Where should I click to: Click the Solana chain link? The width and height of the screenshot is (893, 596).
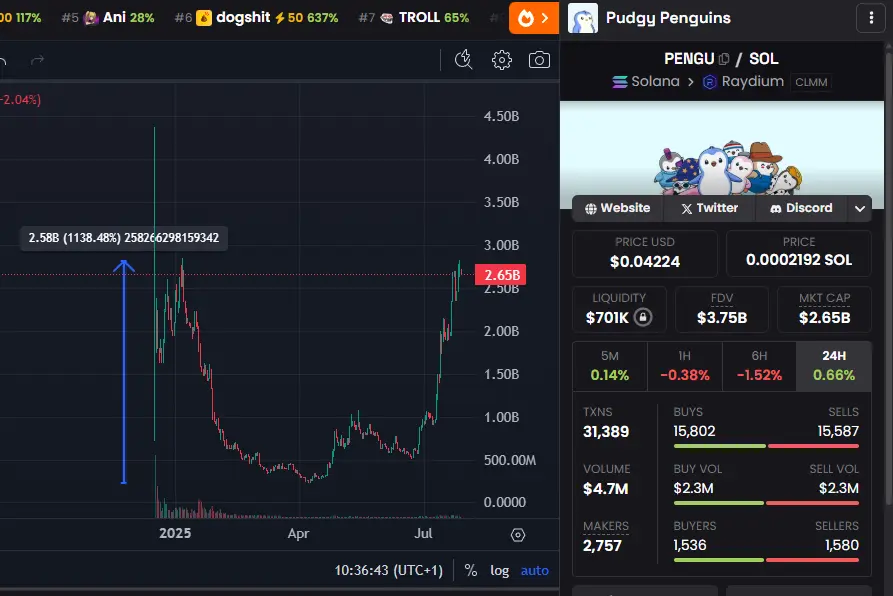coord(646,81)
